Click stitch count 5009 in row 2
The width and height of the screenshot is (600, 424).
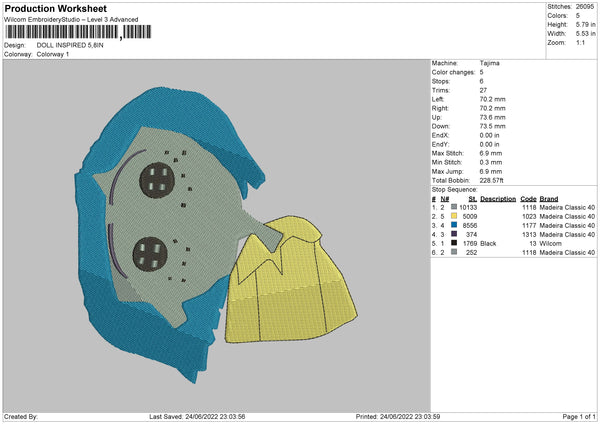(x=470, y=217)
